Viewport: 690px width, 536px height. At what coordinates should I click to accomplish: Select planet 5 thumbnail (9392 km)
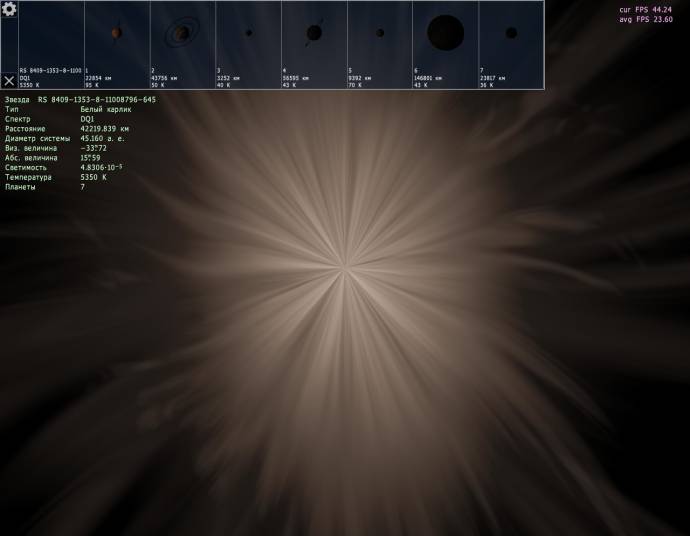click(x=380, y=44)
